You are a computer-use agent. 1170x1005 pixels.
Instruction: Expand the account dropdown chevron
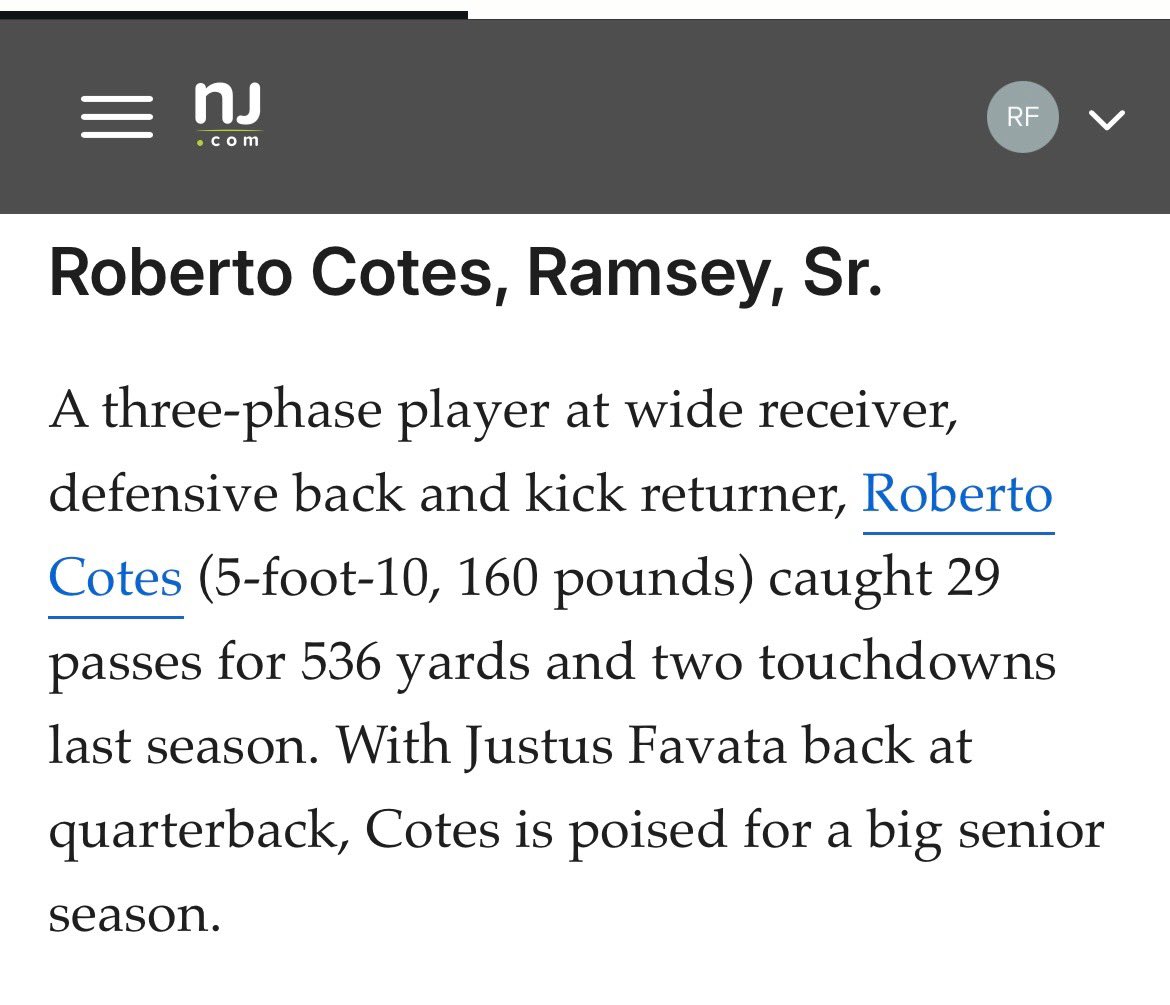coord(1106,119)
